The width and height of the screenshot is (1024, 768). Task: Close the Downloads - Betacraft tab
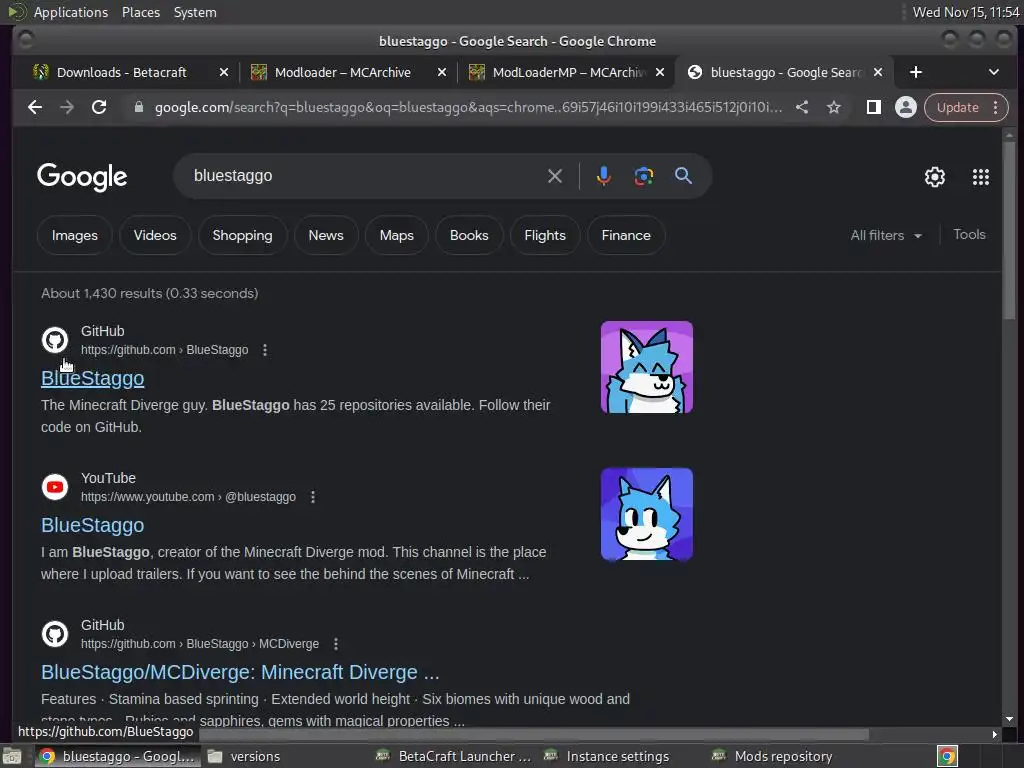(x=224, y=72)
